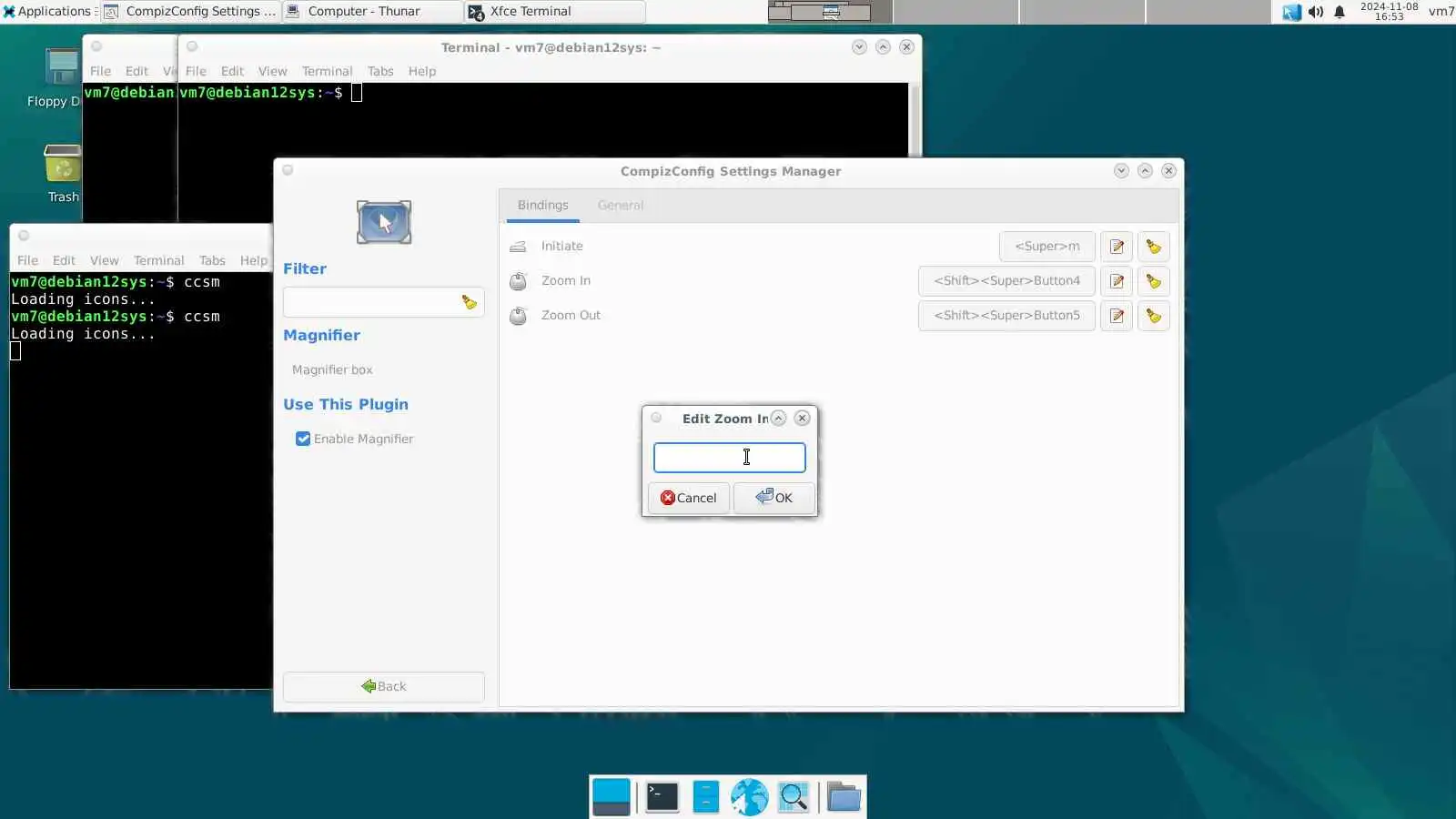Open View menu in ccsm terminal window

[104, 260]
